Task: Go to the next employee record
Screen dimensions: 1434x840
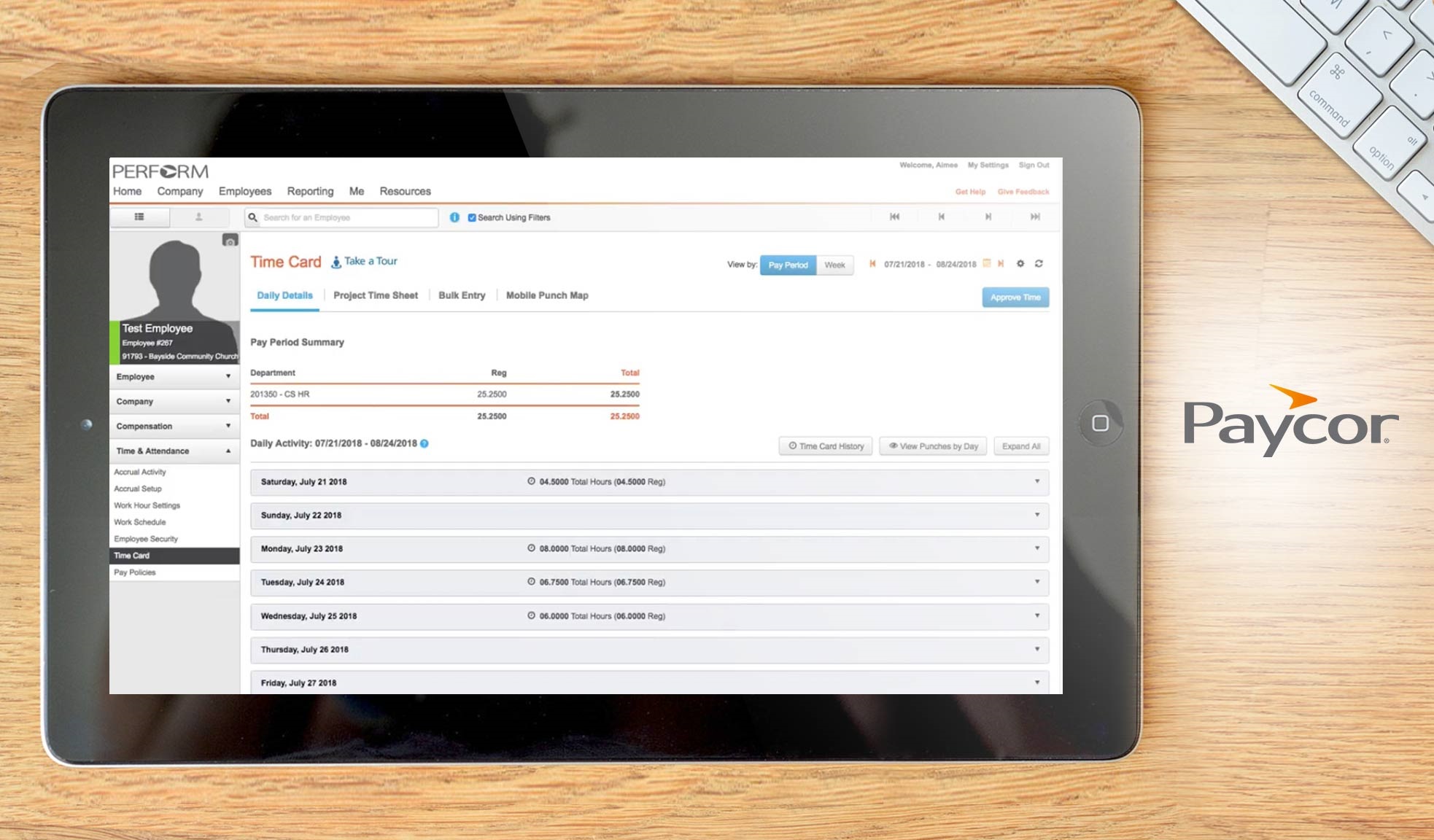Action: (988, 217)
